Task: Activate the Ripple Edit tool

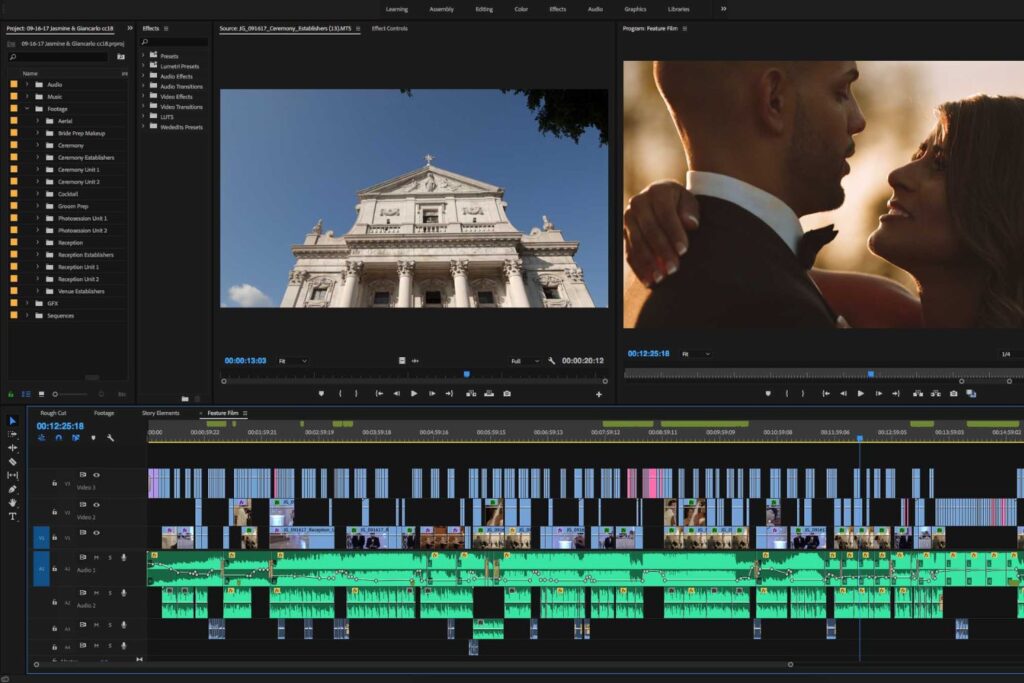Action: 13,448
